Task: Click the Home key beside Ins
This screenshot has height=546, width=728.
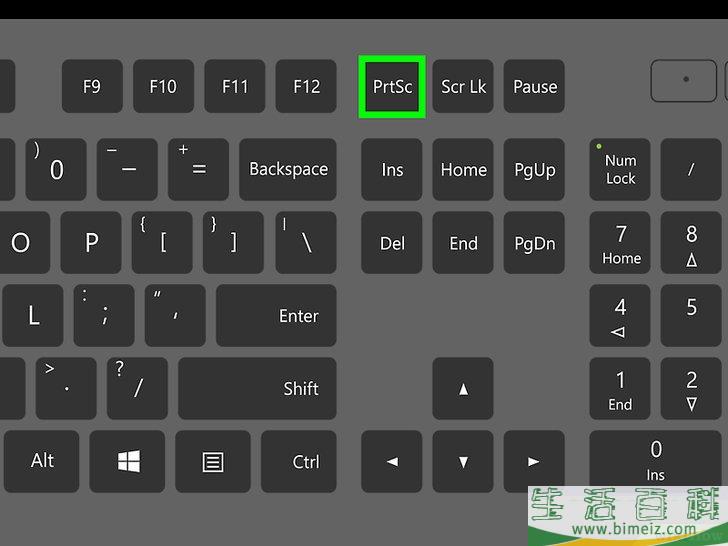Action: point(463,169)
